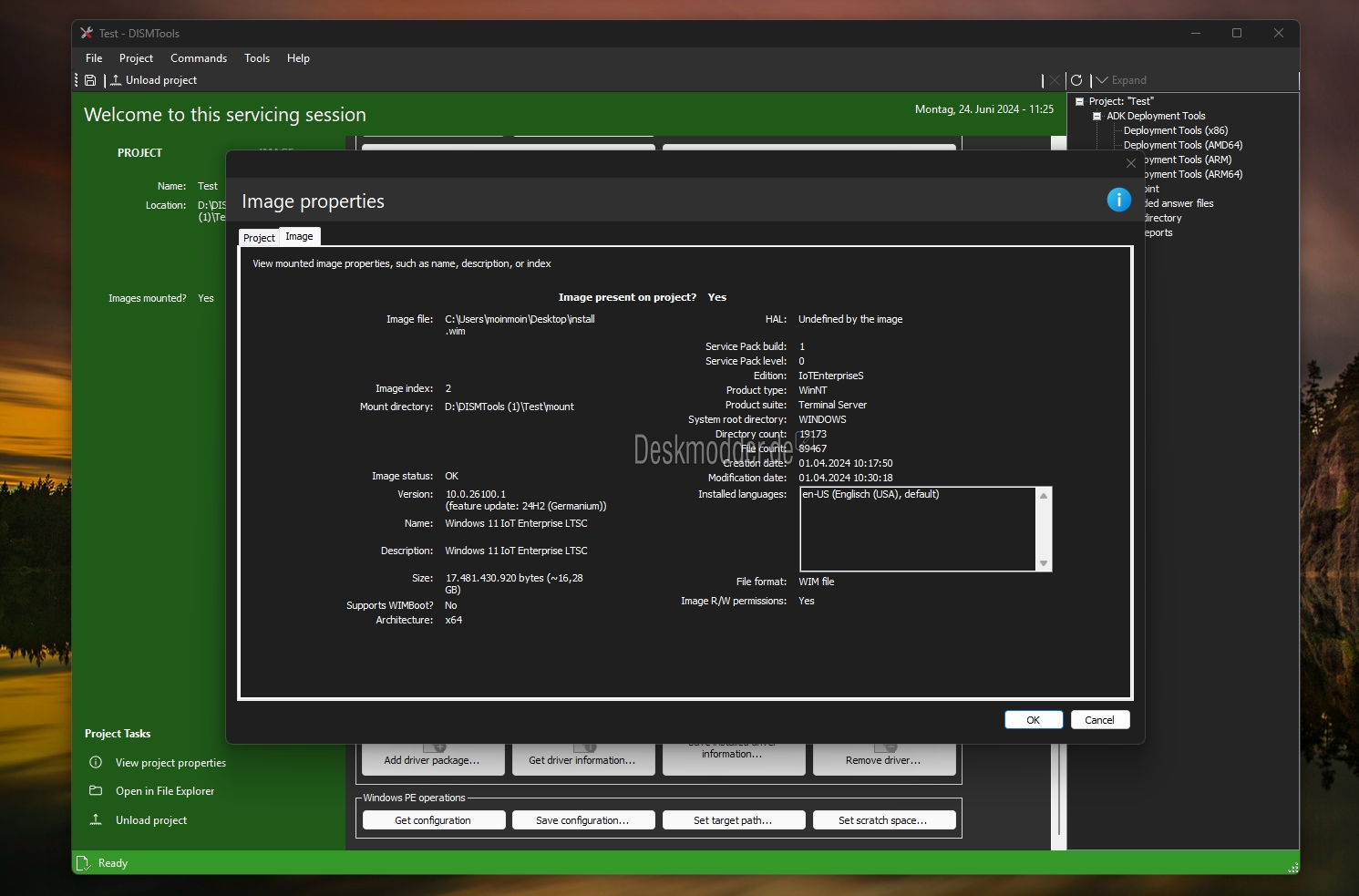Click the Get configuration button

433,820
